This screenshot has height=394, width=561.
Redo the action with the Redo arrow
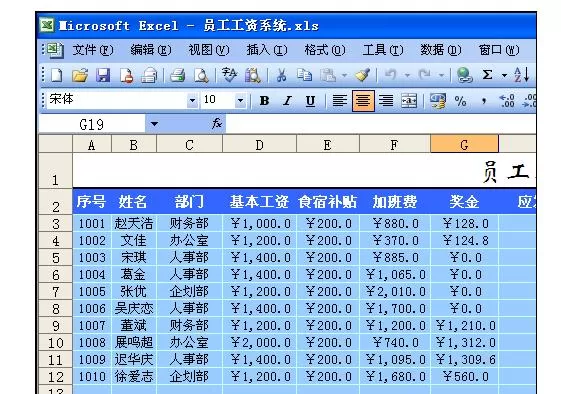[425, 76]
